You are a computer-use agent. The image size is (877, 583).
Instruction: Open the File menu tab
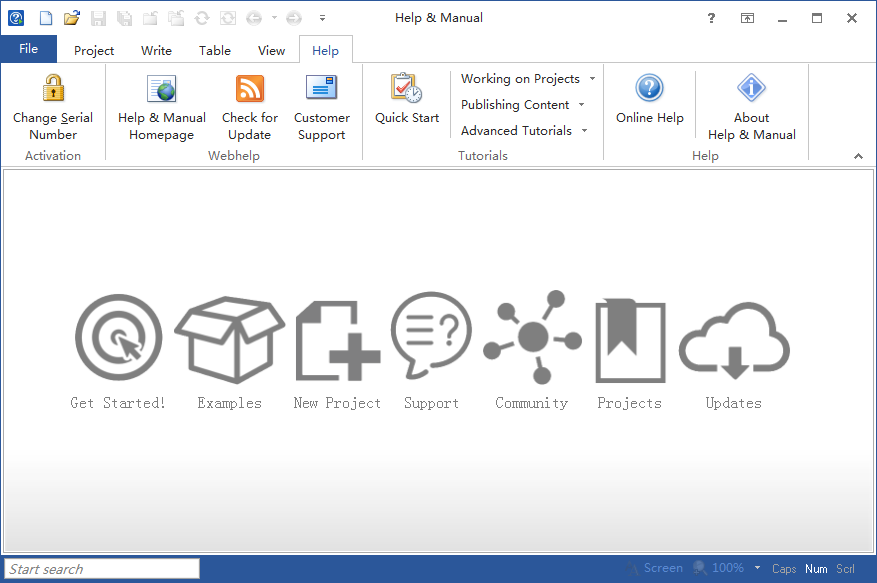[29, 49]
